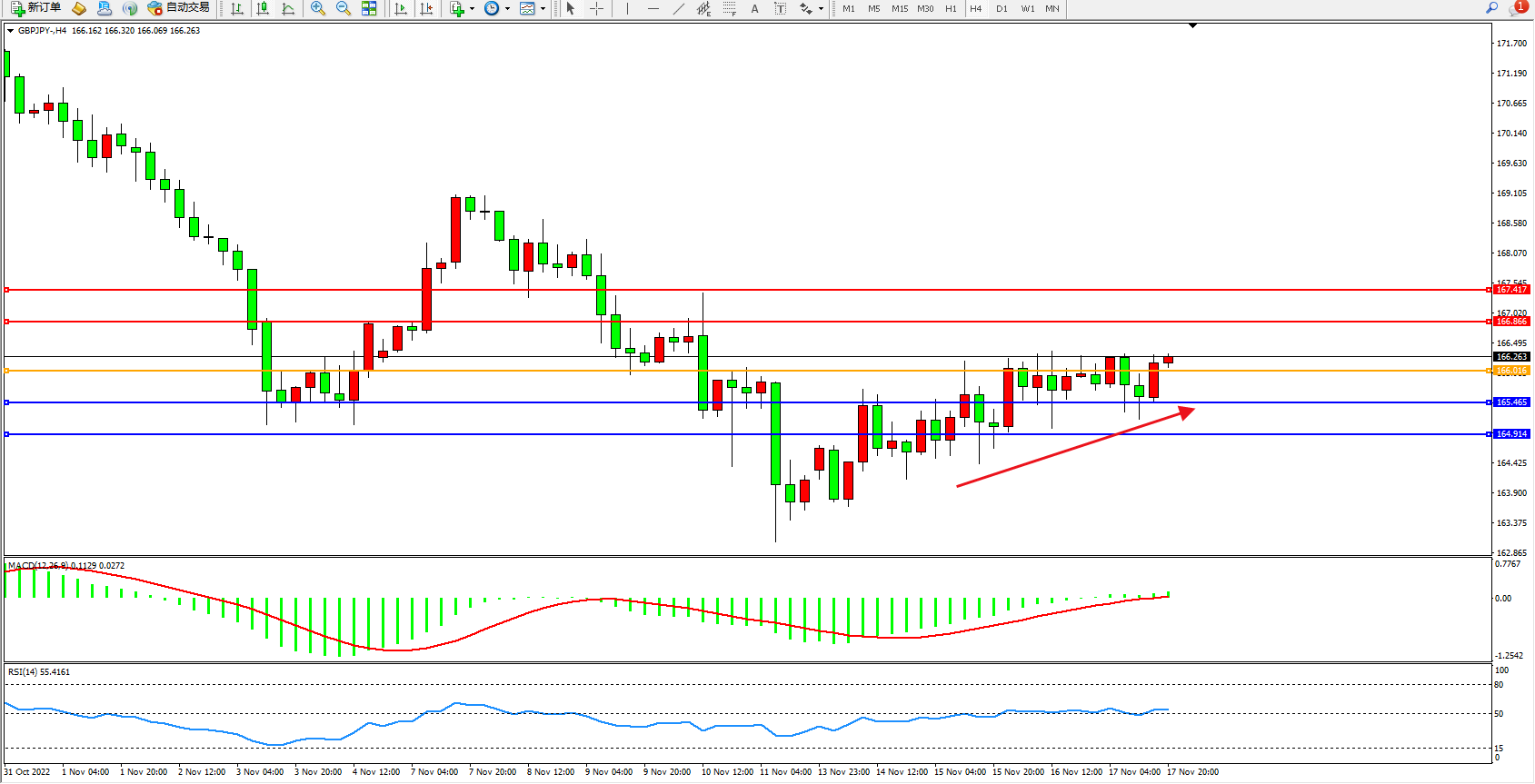Select the trendline drawing tool

pos(678,8)
